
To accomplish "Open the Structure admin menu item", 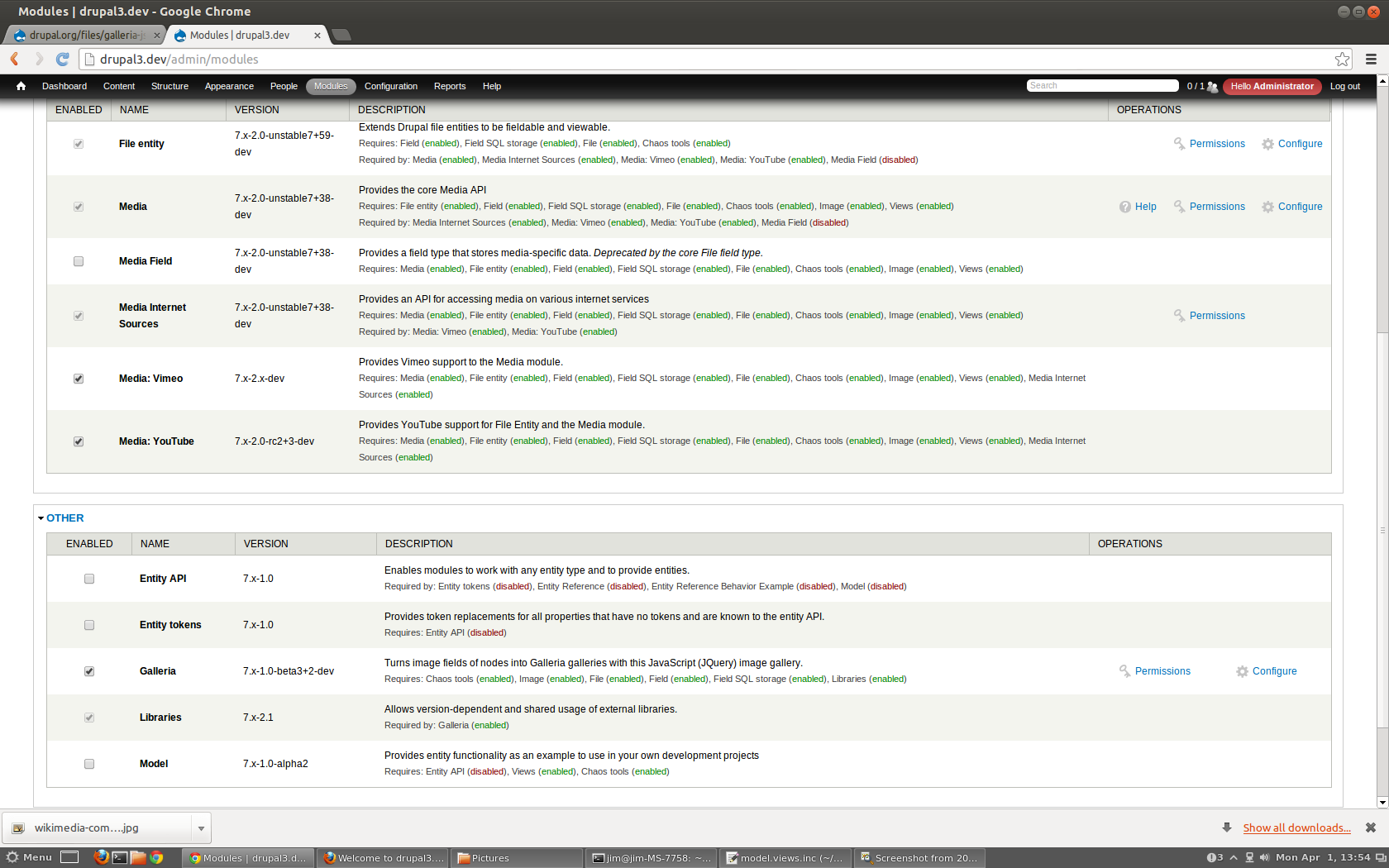I will [x=169, y=86].
